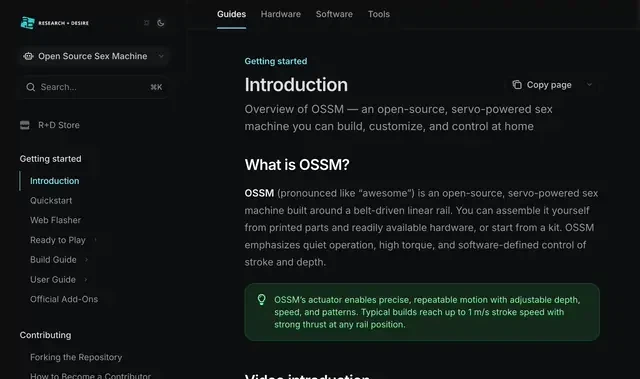Switch to the Tools tab
This screenshot has height=379, width=640.
click(x=379, y=14)
